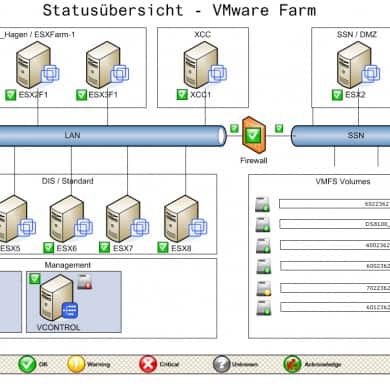This screenshot has height=390, width=390.
Task: Click the ESX7 server icon
Action: [128, 219]
